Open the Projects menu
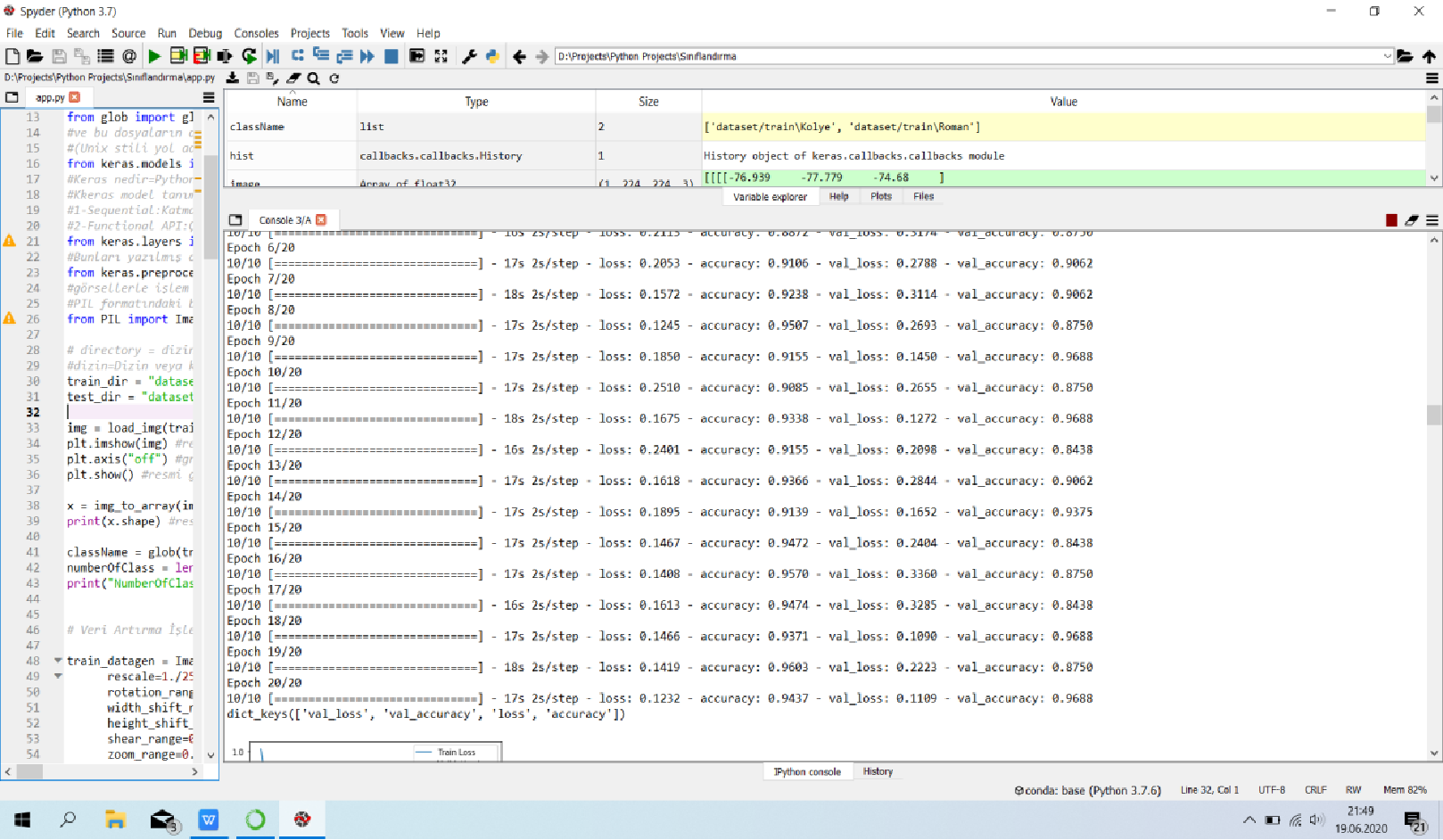 [x=310, y=33]
